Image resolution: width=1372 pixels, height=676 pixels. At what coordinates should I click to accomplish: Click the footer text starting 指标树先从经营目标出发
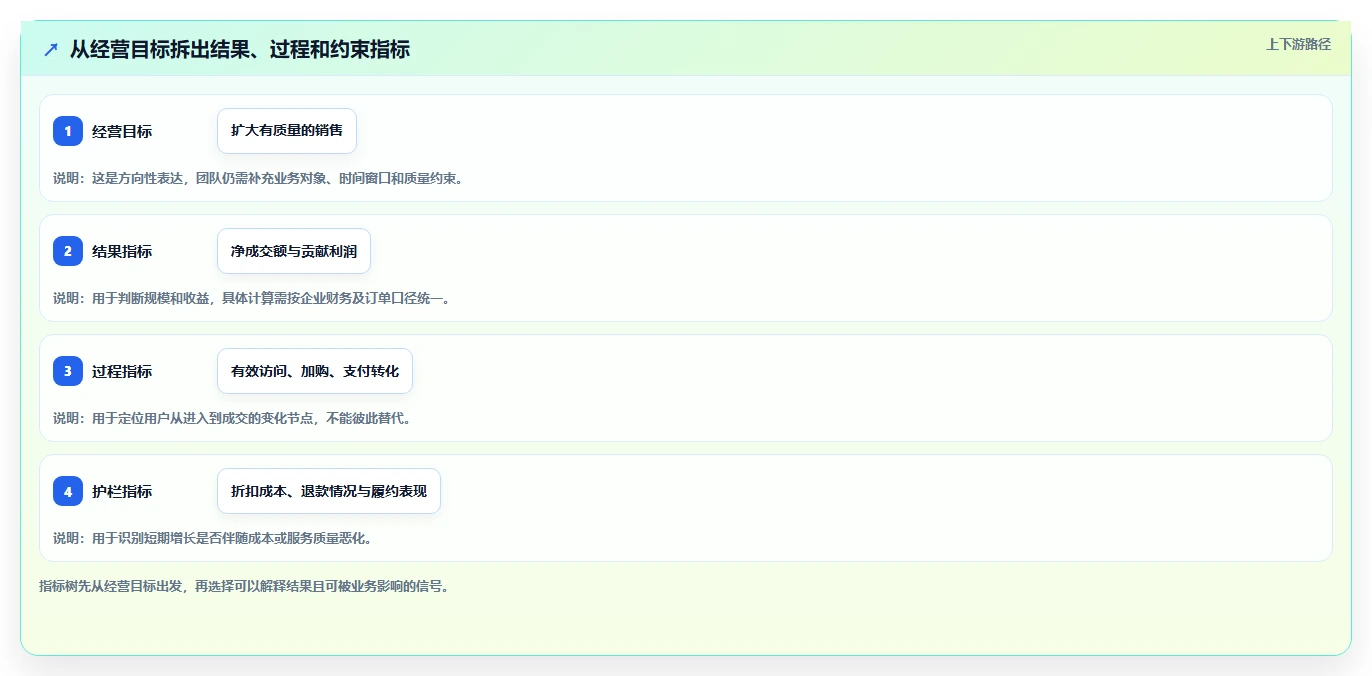pyautogui.click(x=245, y=586)
